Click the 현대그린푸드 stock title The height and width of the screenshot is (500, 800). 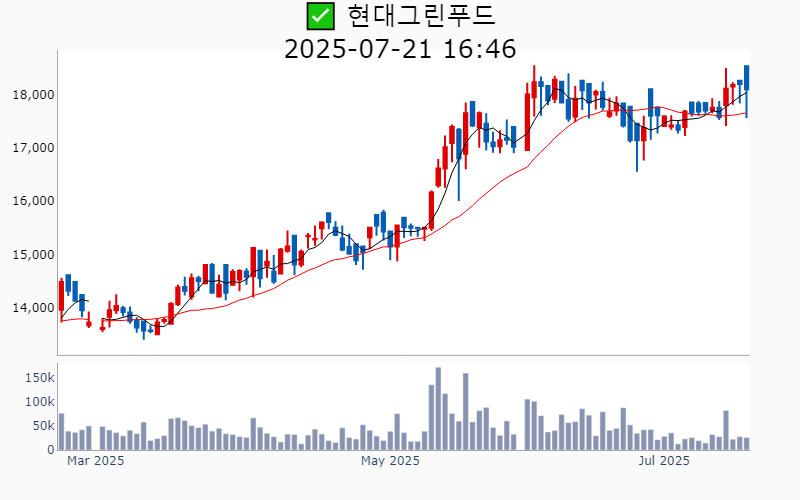tap(421, 15)
